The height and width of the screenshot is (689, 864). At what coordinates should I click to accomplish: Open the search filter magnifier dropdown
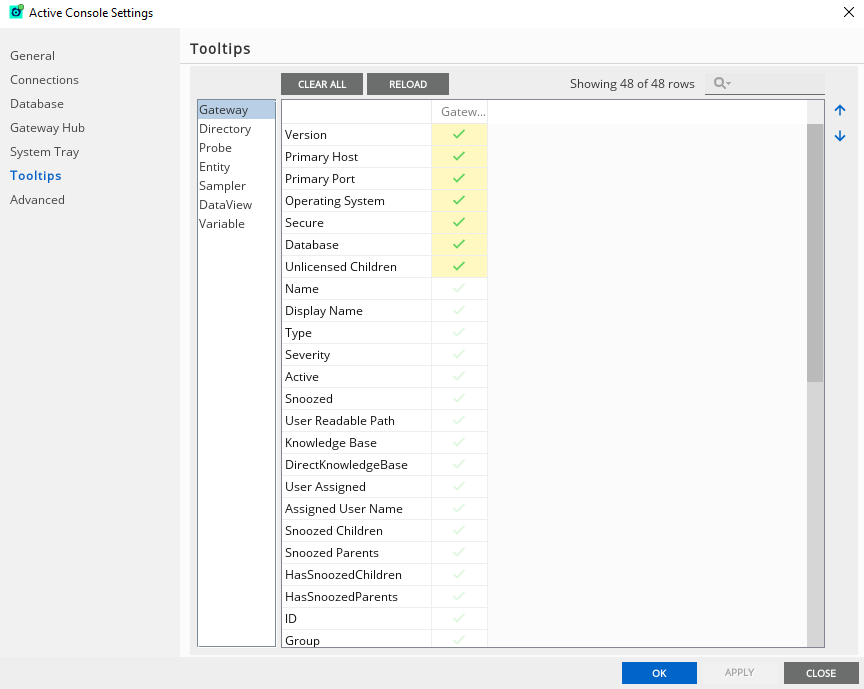pyautogui.click(x=721, y=84)
